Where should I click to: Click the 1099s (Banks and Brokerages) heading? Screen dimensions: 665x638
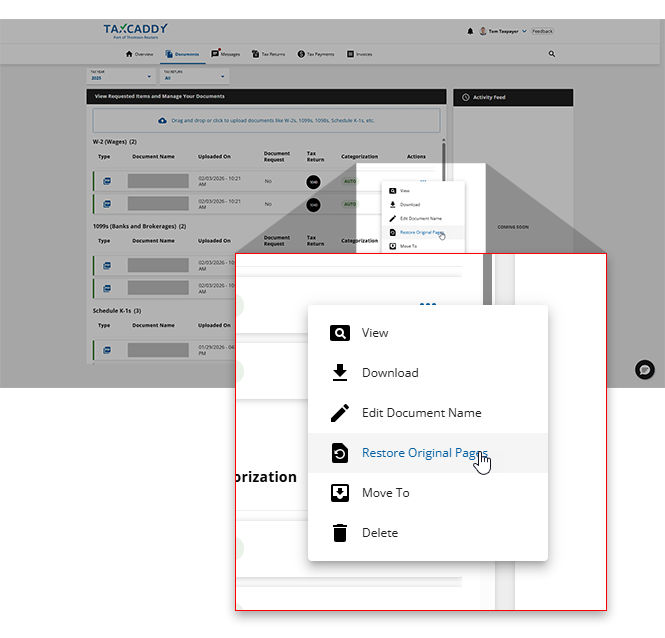tap(140, 226)
